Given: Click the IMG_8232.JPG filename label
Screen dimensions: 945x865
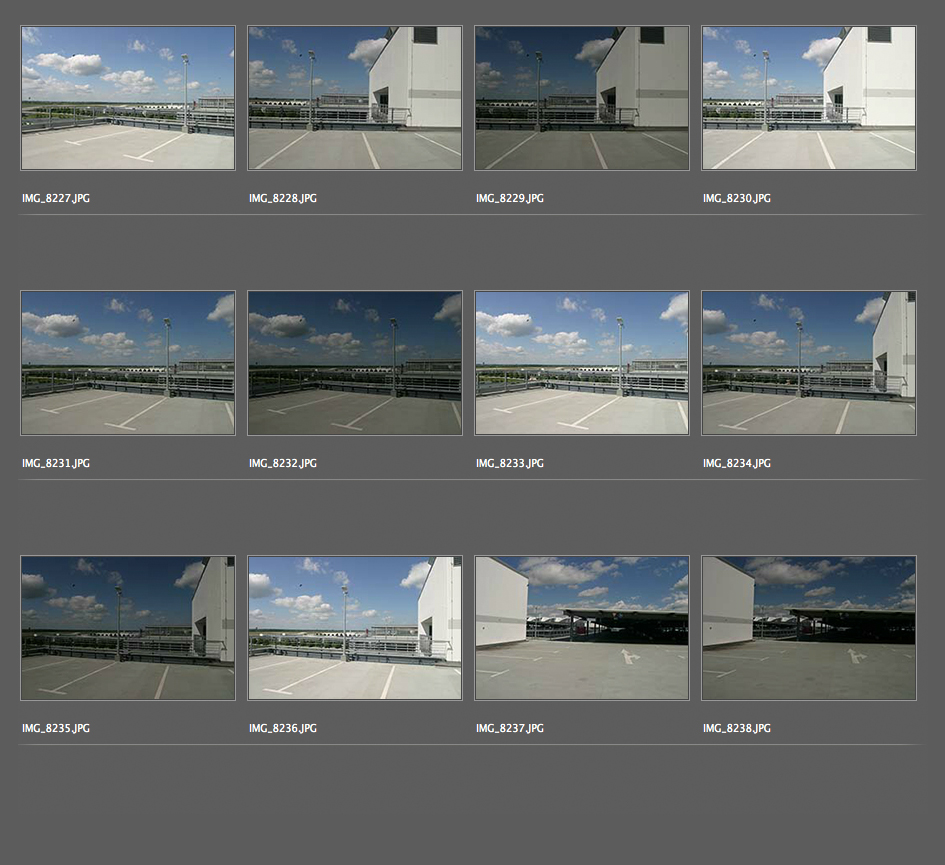Looking at the screenshot, I should point(283,464).
